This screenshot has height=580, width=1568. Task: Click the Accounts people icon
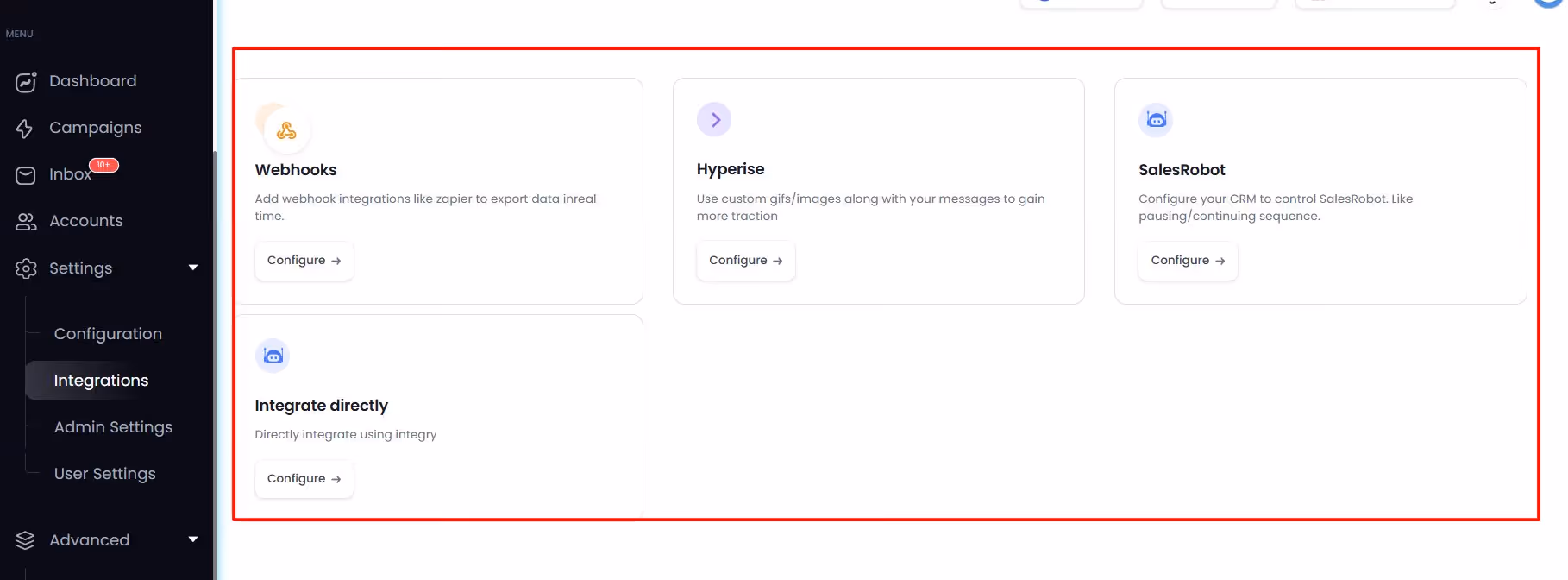pyautogui.click(x=26, y=222)
